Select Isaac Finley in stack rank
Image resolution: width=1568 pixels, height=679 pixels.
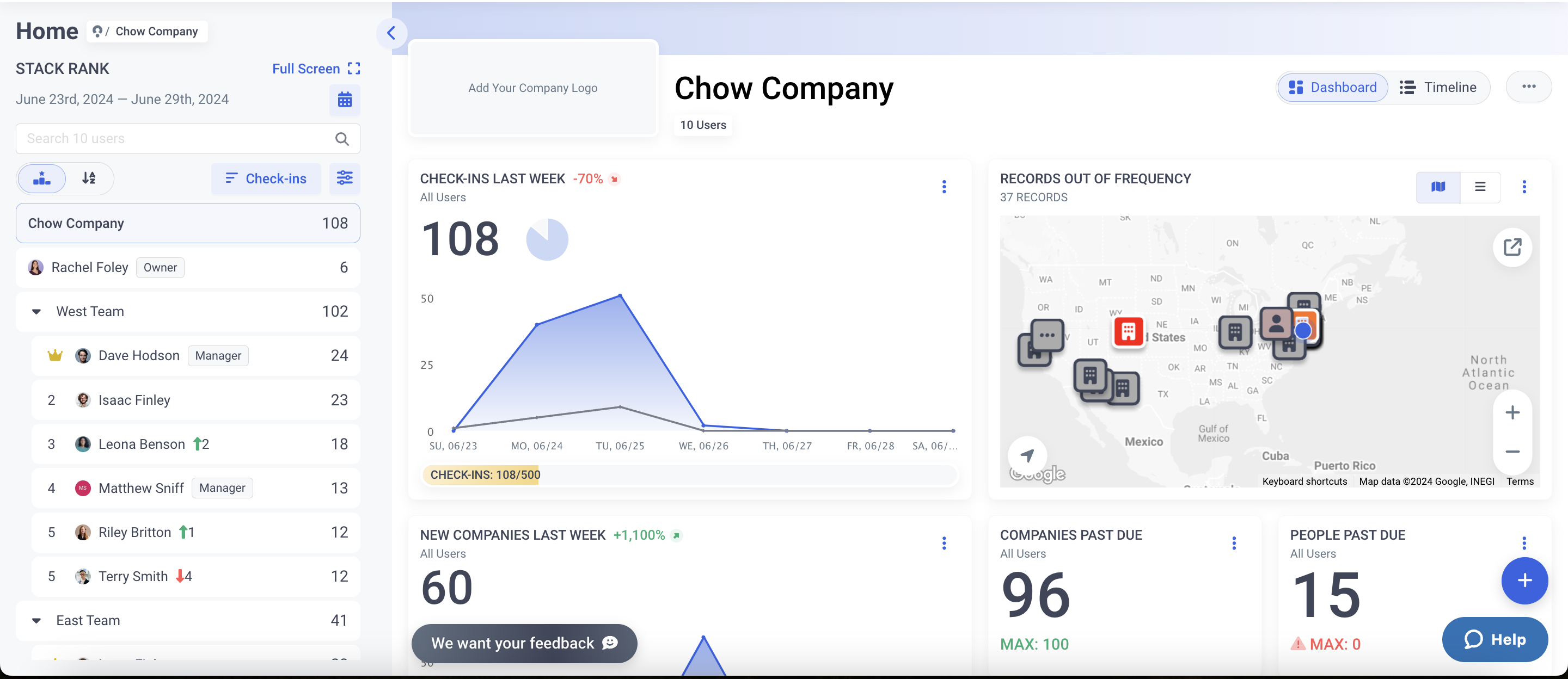195,400
